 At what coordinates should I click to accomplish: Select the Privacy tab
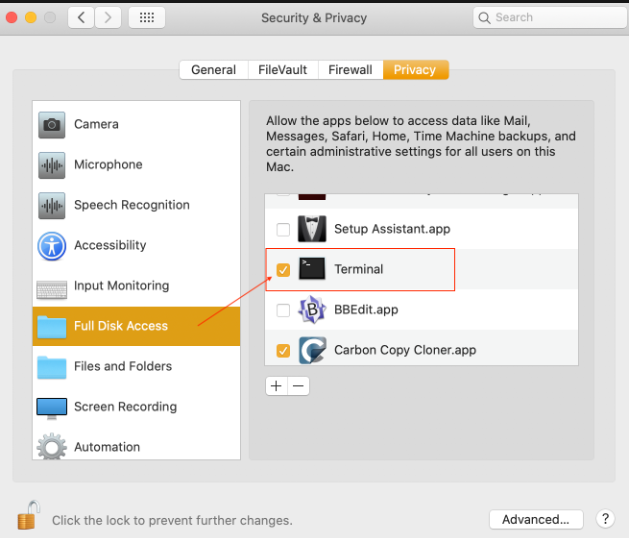[415, 70]
